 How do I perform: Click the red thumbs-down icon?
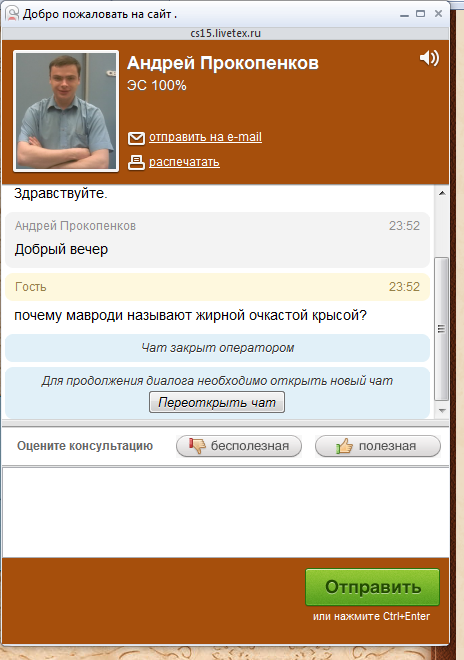pyautogui.click(x=197, y=445)
